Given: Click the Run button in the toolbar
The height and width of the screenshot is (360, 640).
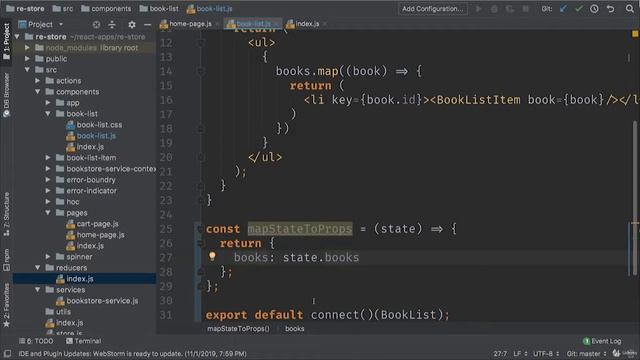Looking at the screenshot, I should (478, 9).
